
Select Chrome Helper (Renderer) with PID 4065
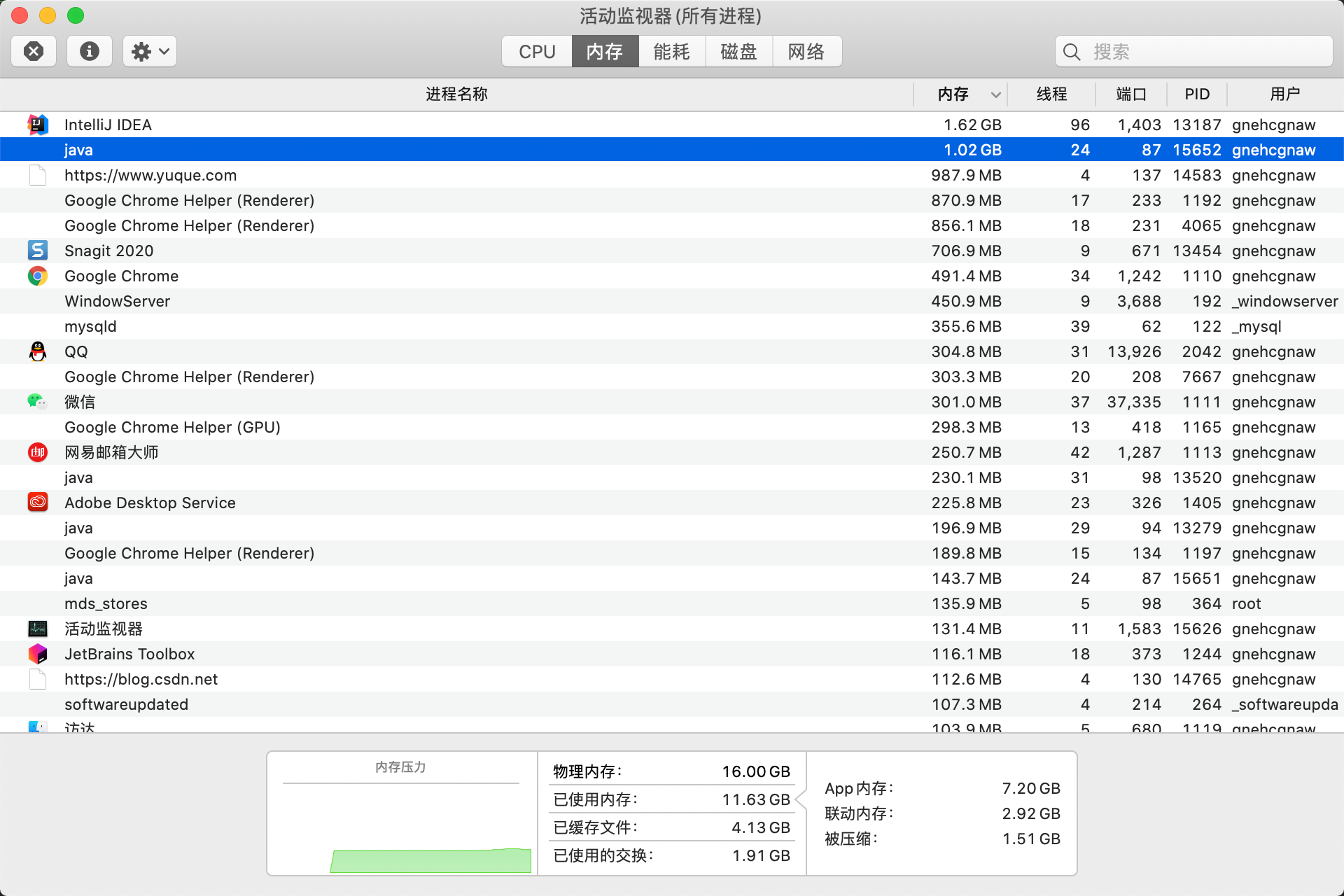(x=672, y=225)
